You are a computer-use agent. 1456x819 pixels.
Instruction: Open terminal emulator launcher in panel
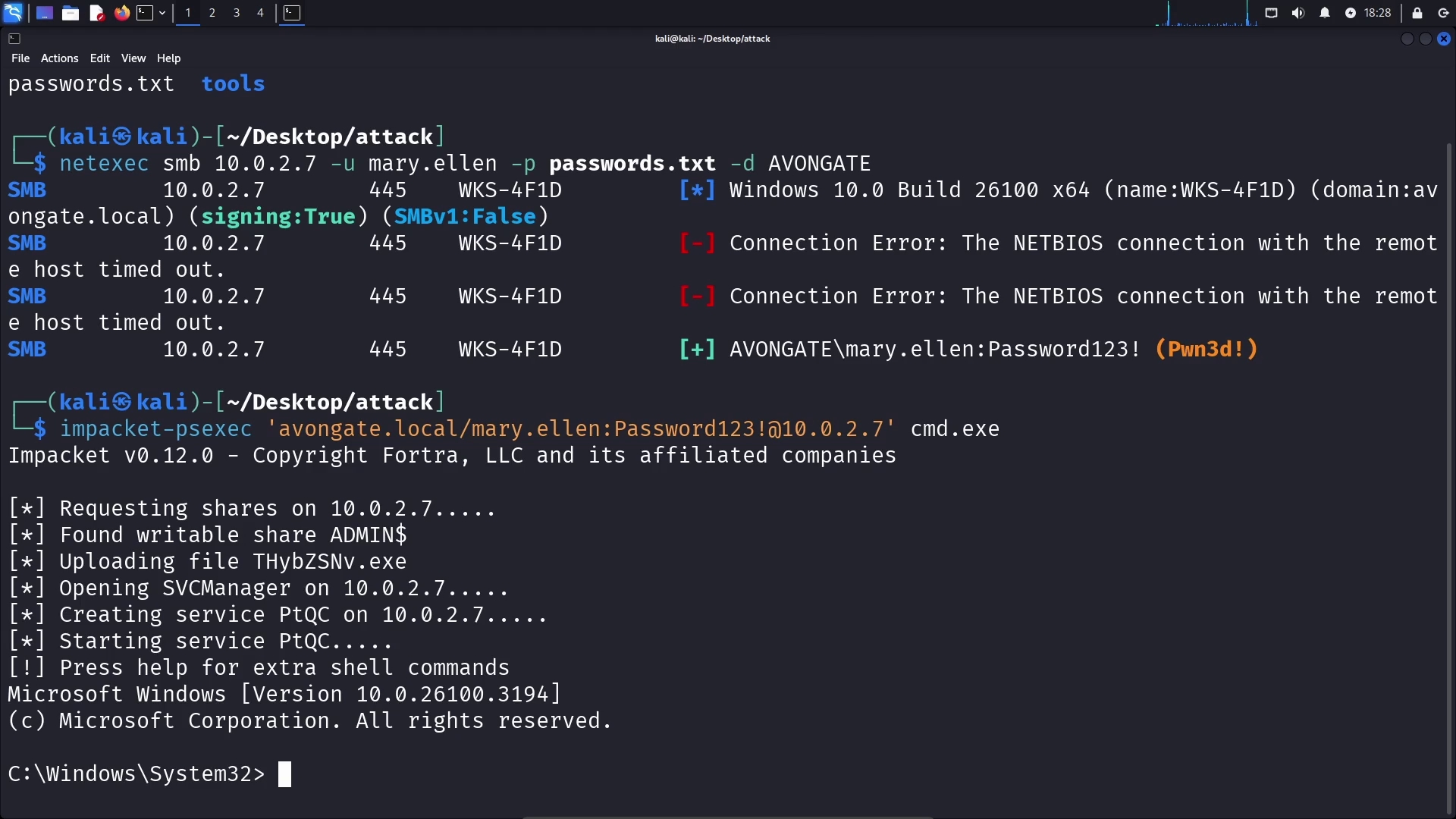point(145,13)
